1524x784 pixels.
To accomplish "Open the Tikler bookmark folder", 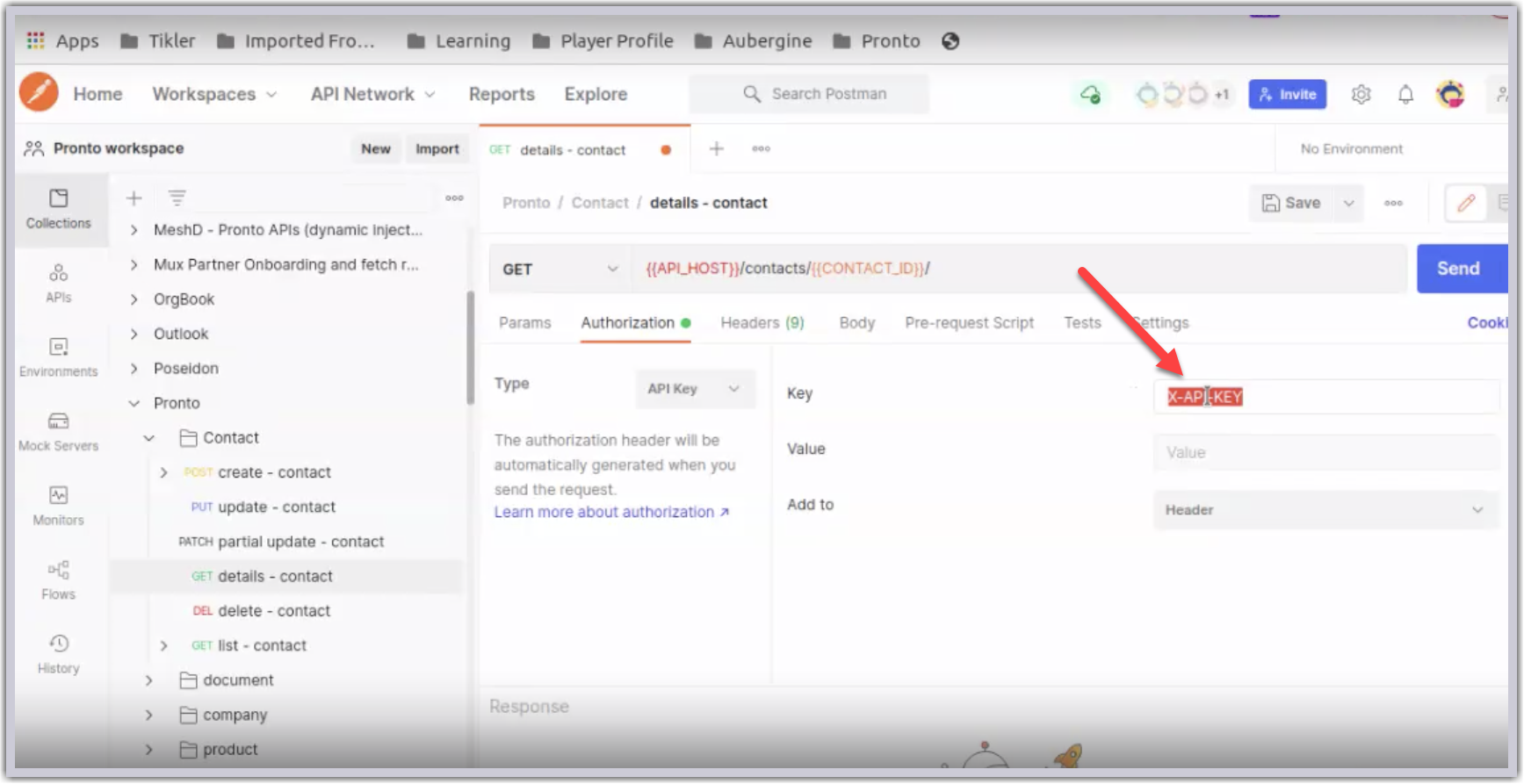I will [157, 41].
